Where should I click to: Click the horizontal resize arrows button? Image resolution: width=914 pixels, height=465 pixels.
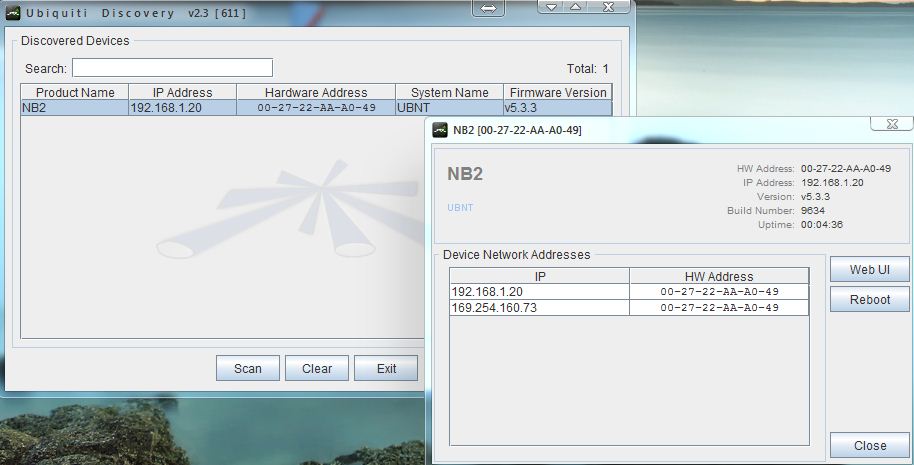pyautogui.click(x=488, y=8)
